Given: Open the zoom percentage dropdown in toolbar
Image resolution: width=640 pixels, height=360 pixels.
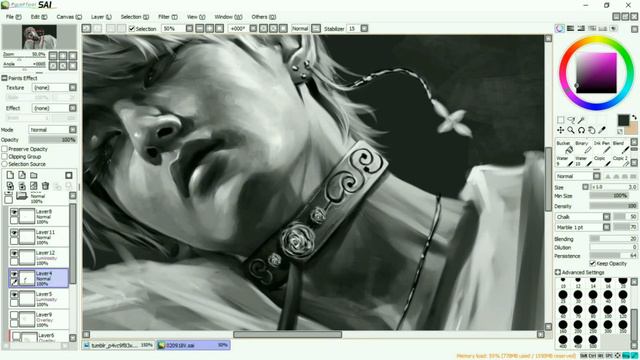Looking at the screenshot, I should [189, 29].
